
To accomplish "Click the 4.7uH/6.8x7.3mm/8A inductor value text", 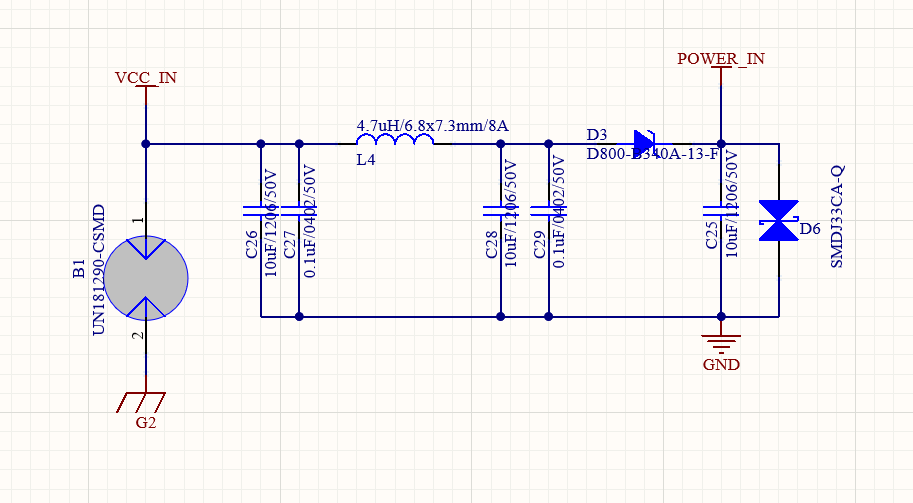I will 433,126.
